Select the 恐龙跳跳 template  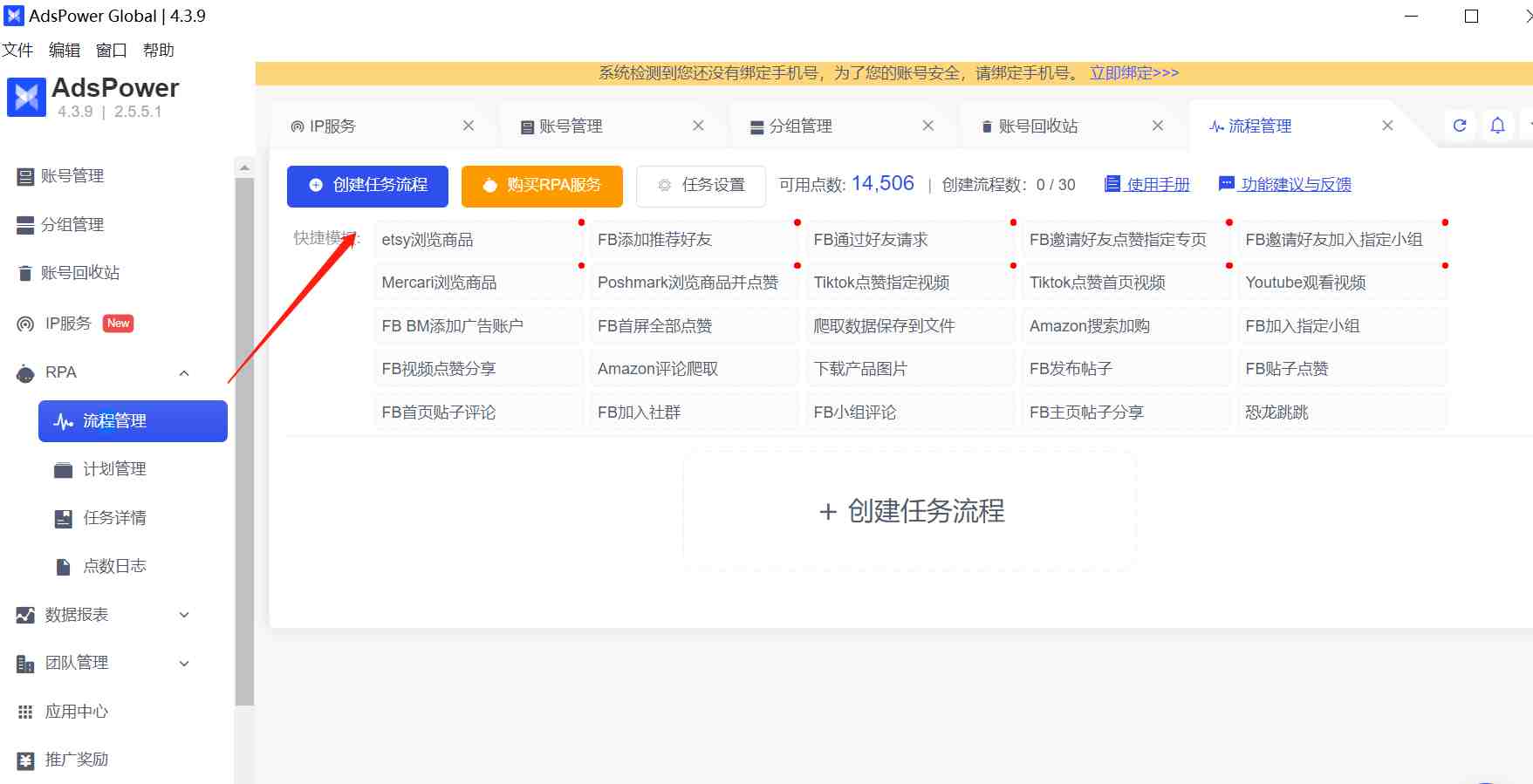click(x=1342, y=412)
